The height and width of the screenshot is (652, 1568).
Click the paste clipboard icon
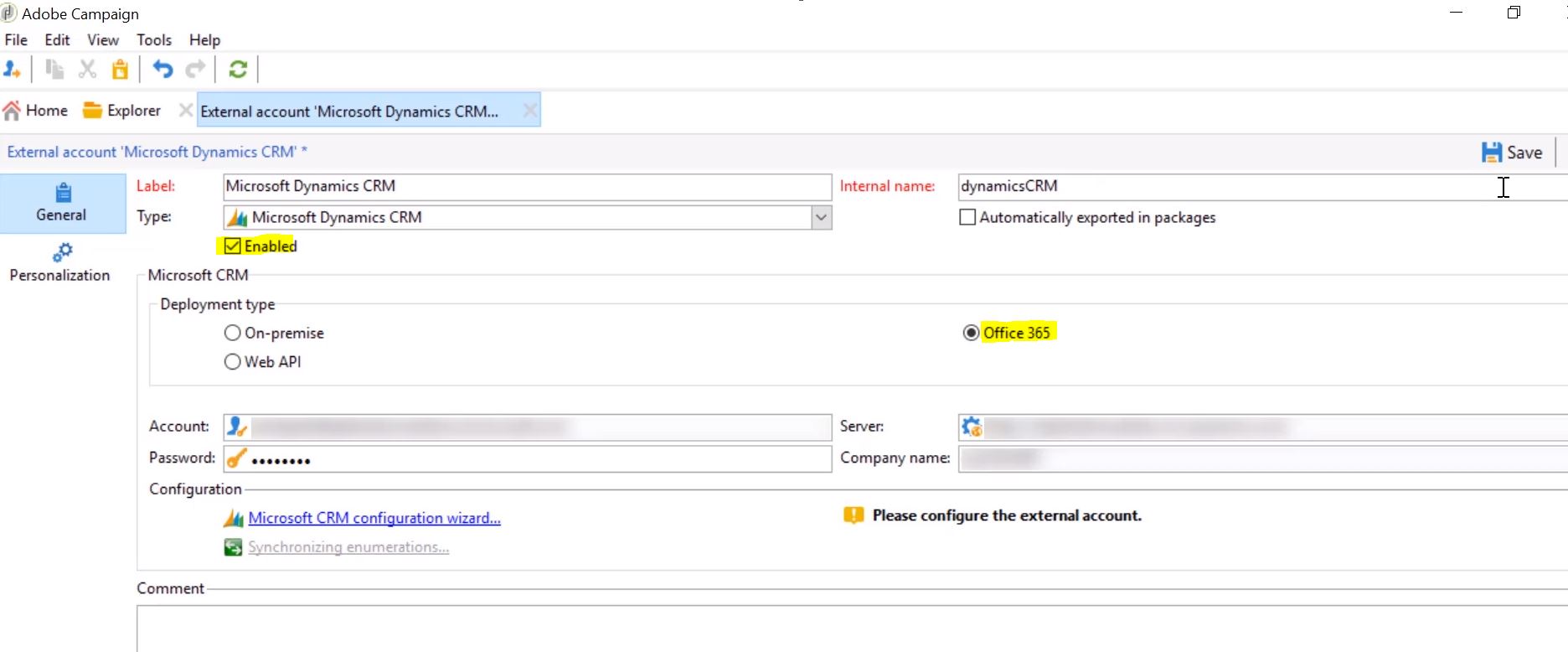tap(121, 70)
